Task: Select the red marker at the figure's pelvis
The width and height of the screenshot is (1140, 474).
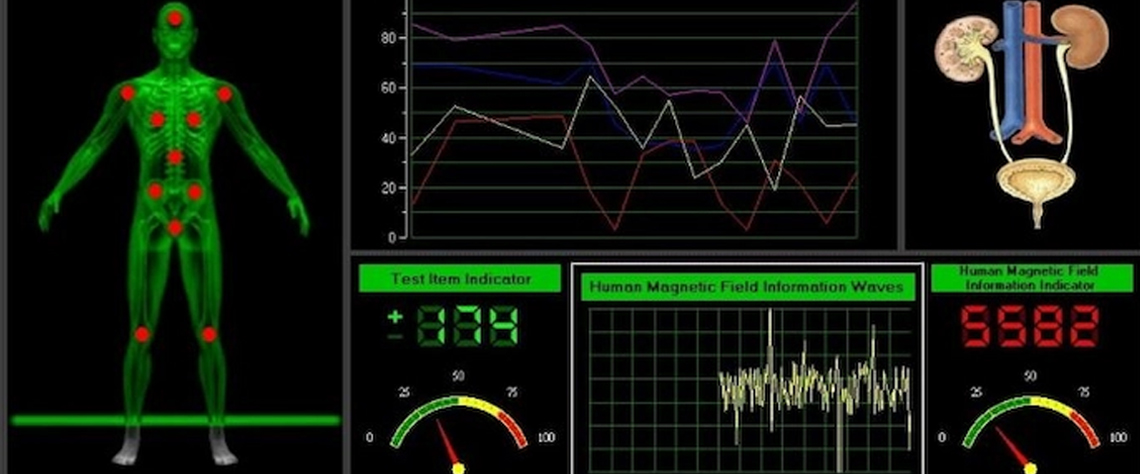Action: pos(175,228)
